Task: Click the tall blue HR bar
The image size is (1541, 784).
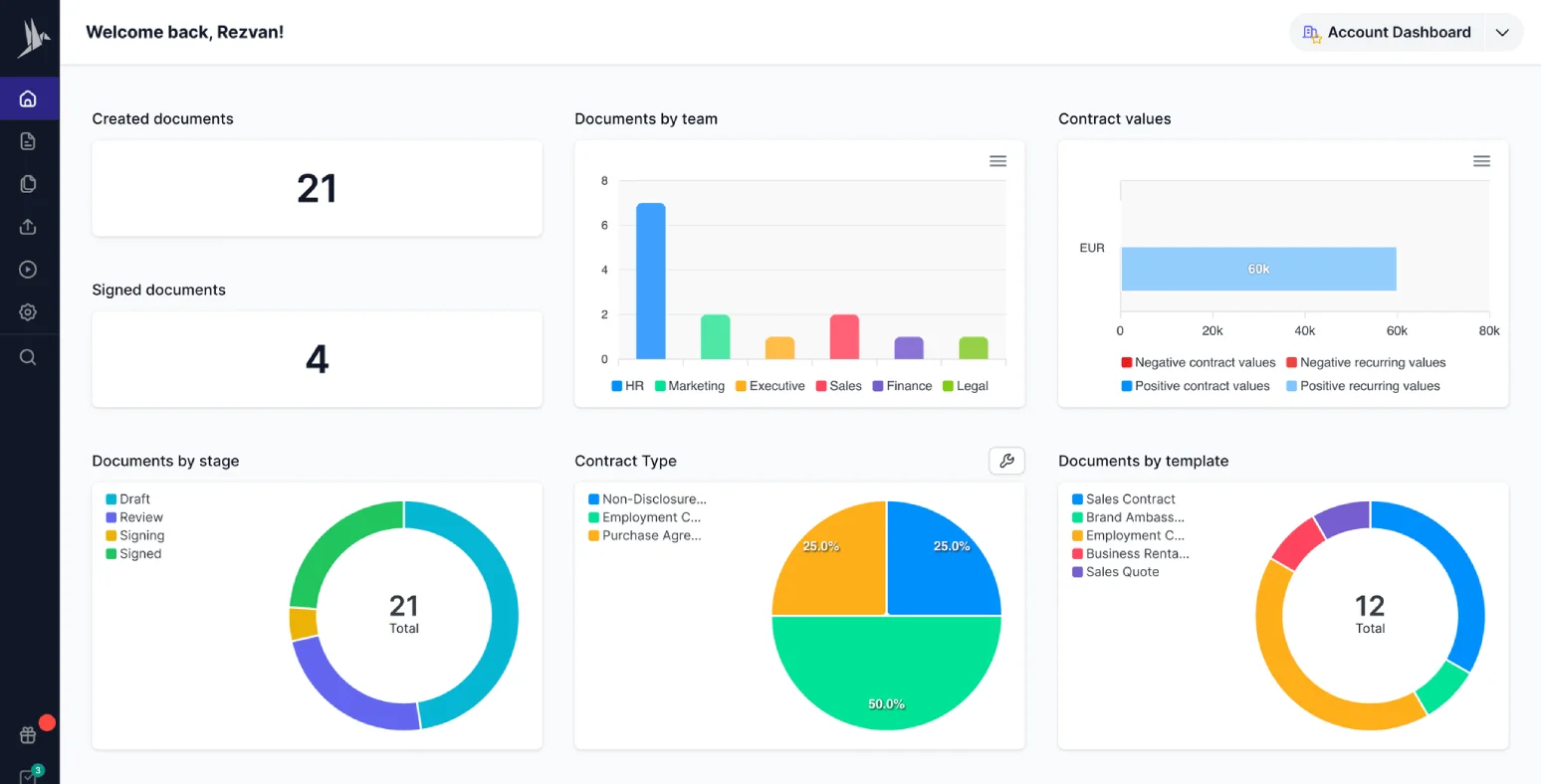Action: click(651, 282)
